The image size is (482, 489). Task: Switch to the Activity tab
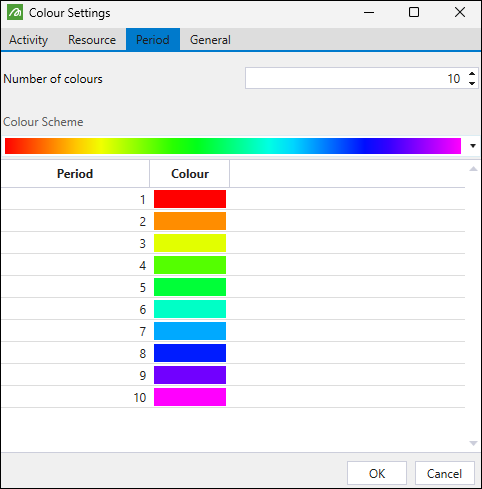point(28,40)
